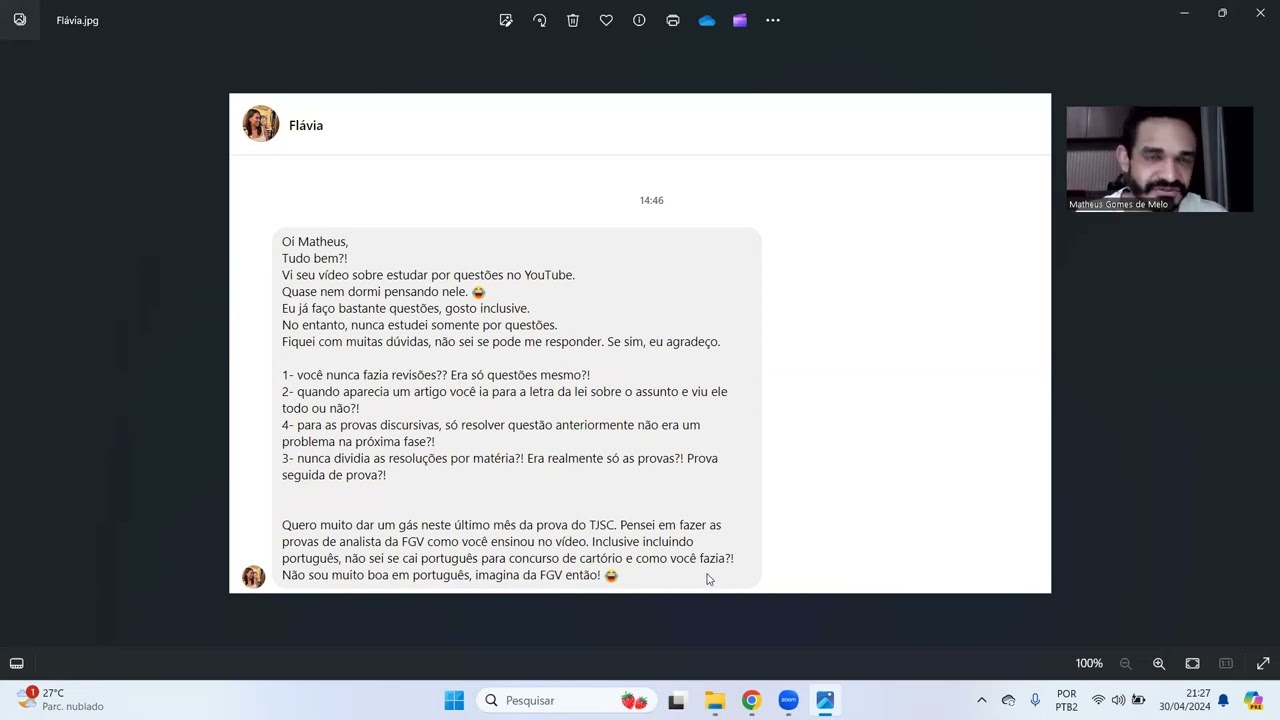Open Task View on the taskbar

tap(677, 700)
